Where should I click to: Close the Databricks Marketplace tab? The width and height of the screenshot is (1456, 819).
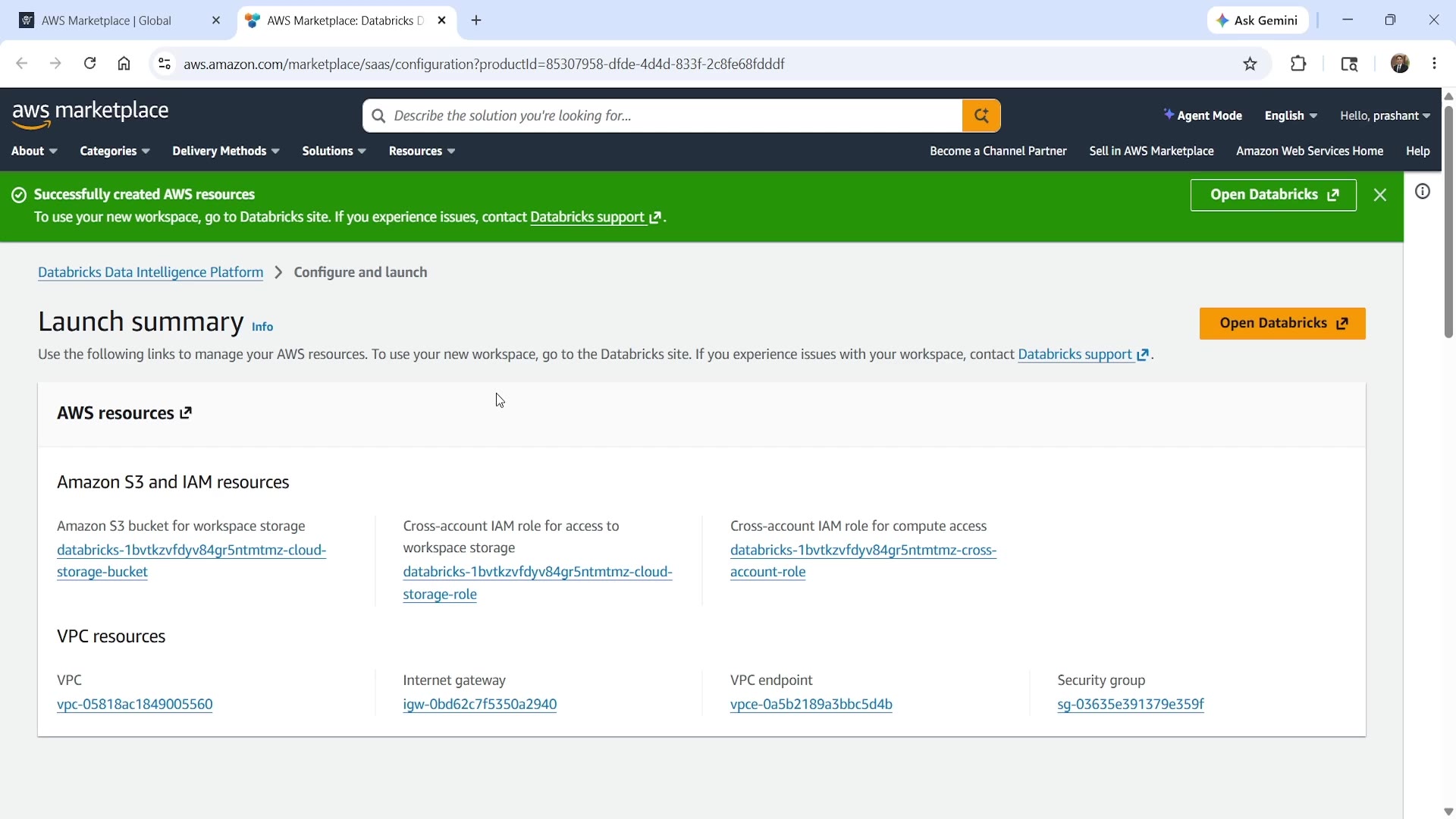[x=442, y=20]
